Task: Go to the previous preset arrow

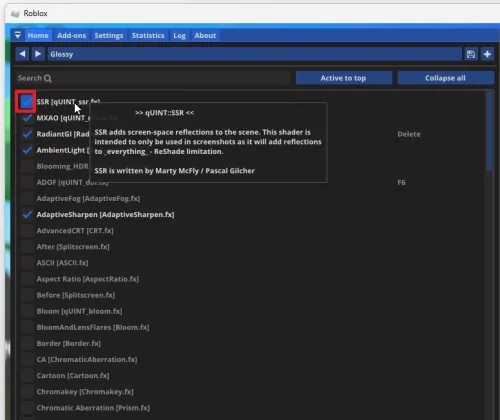Action: (x=22, y=54)
